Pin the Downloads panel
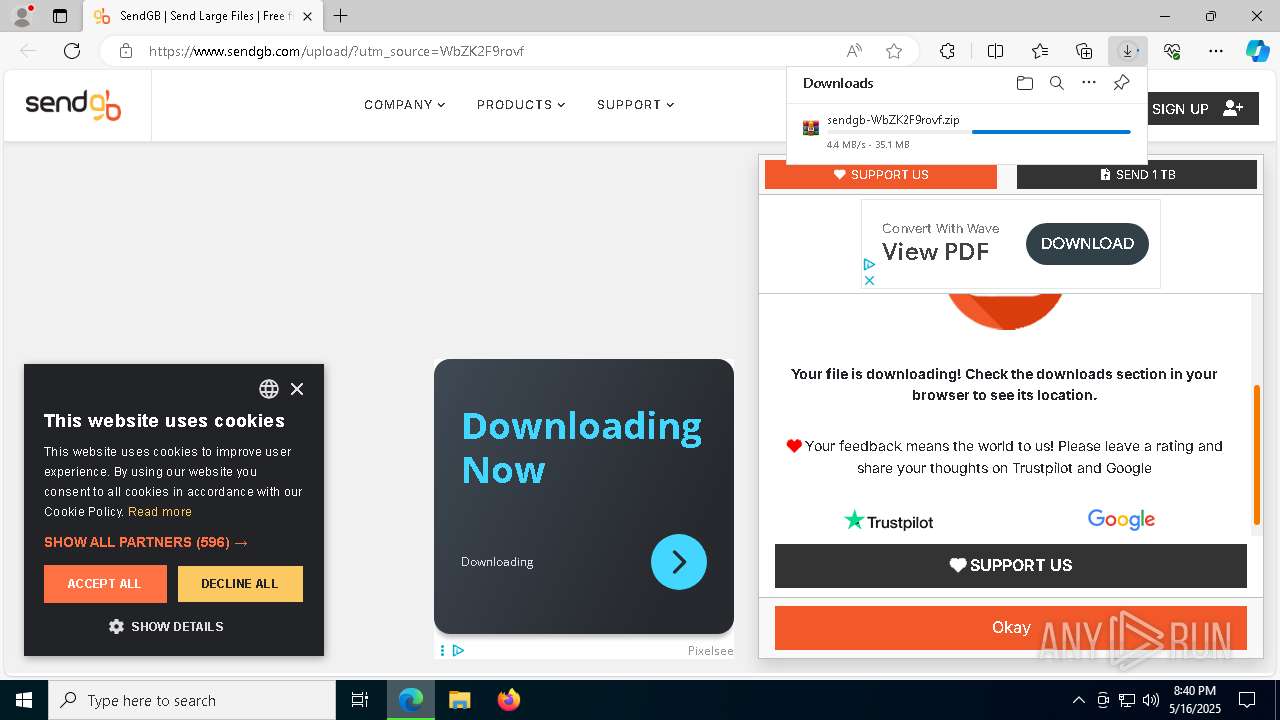Viewport: 1280px width, 720px height. click(1121, 83)
